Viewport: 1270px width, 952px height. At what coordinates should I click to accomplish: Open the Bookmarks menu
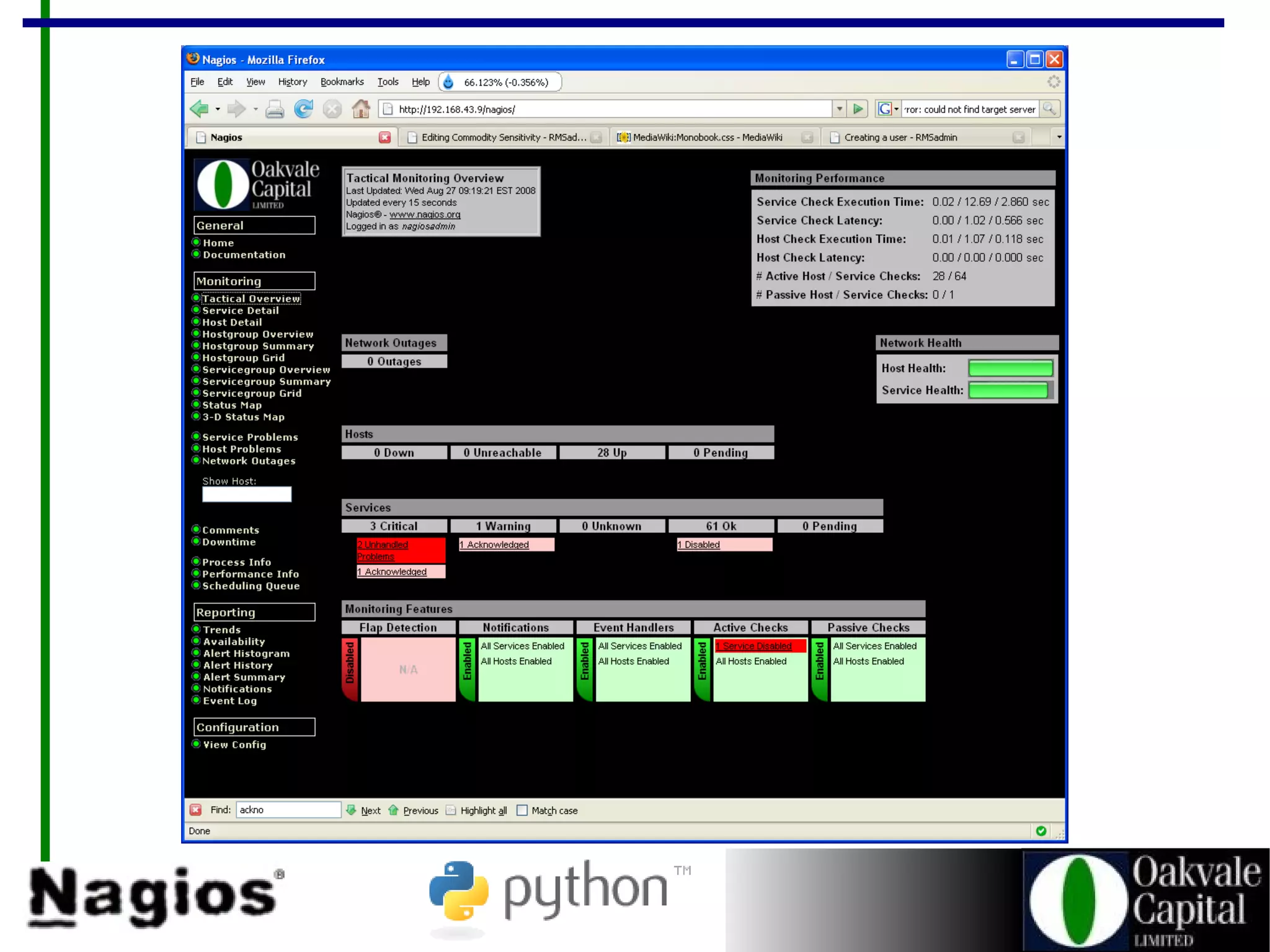(342, 82)
